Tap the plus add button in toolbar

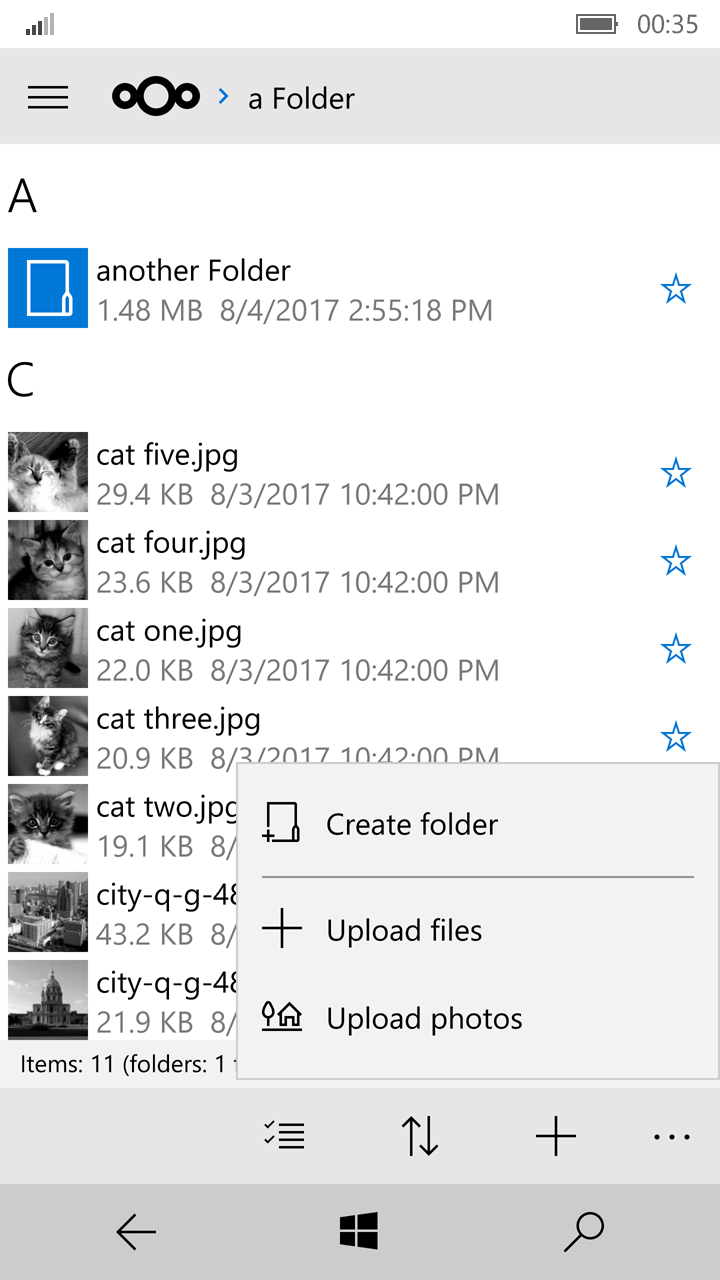tap(556, 1136)
